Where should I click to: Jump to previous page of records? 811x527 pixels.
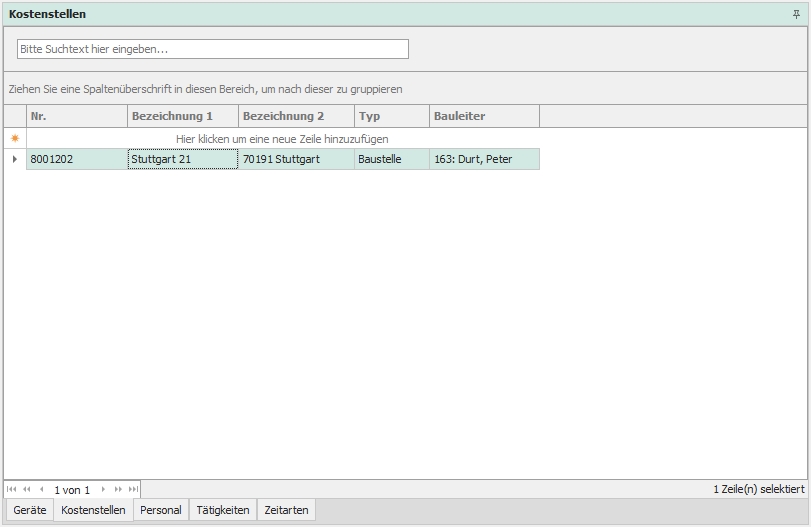[x=27, y=490]
